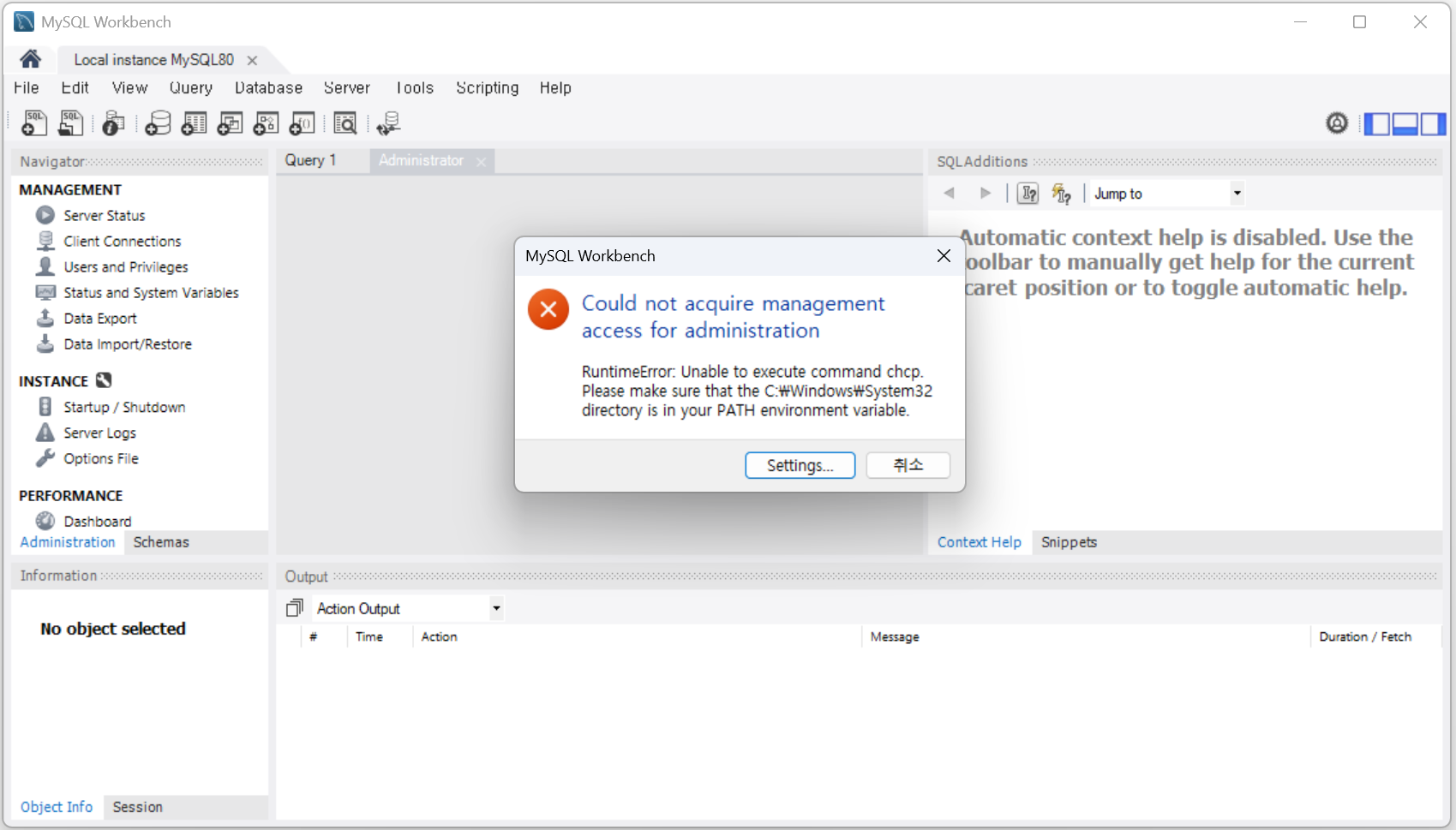This screenshot has height=830, width=1456.
Task: Select the Local instance MySQL80 tab
Action: coord(154,59)
